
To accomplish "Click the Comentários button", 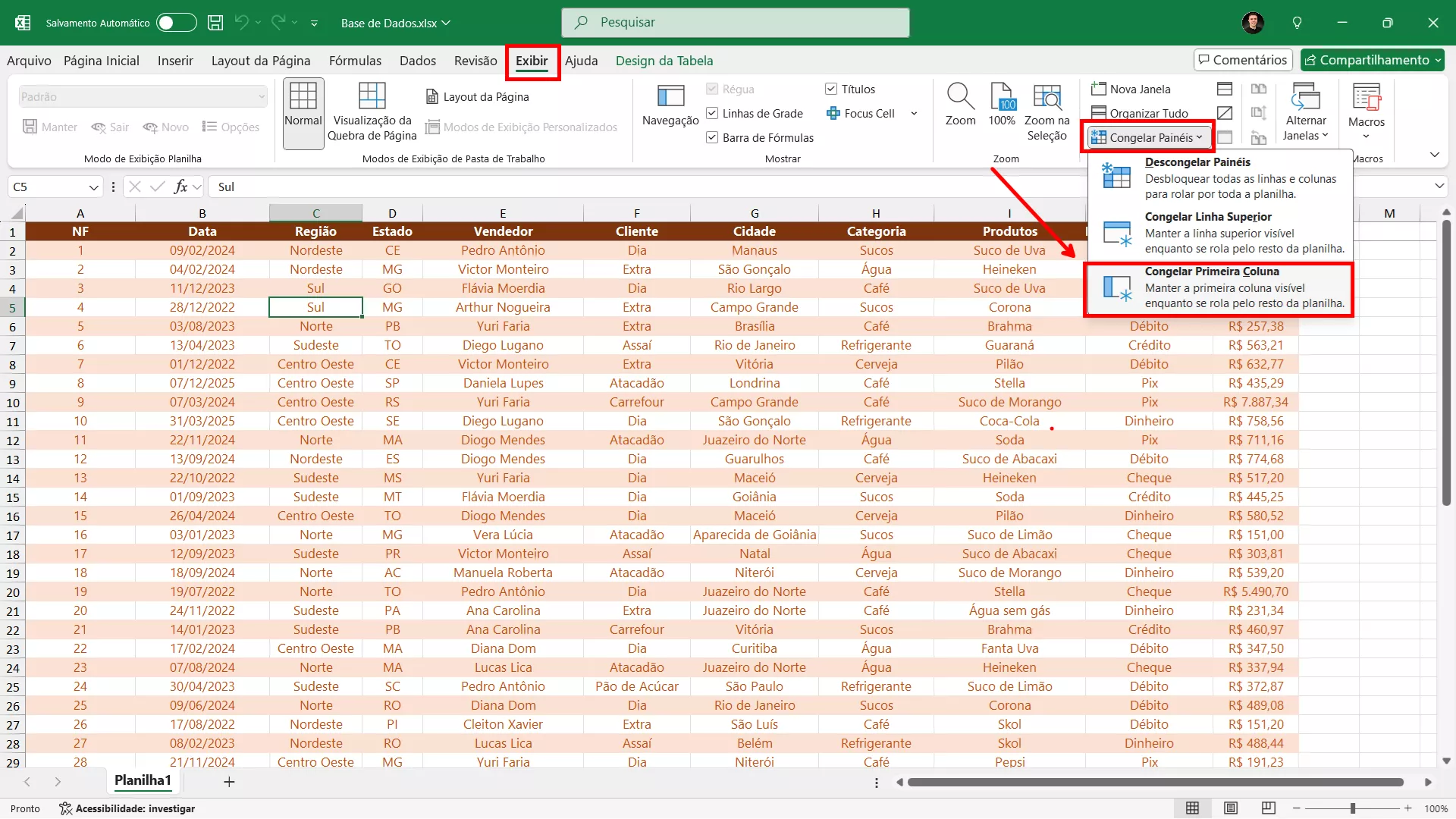I will point(1241,60).
